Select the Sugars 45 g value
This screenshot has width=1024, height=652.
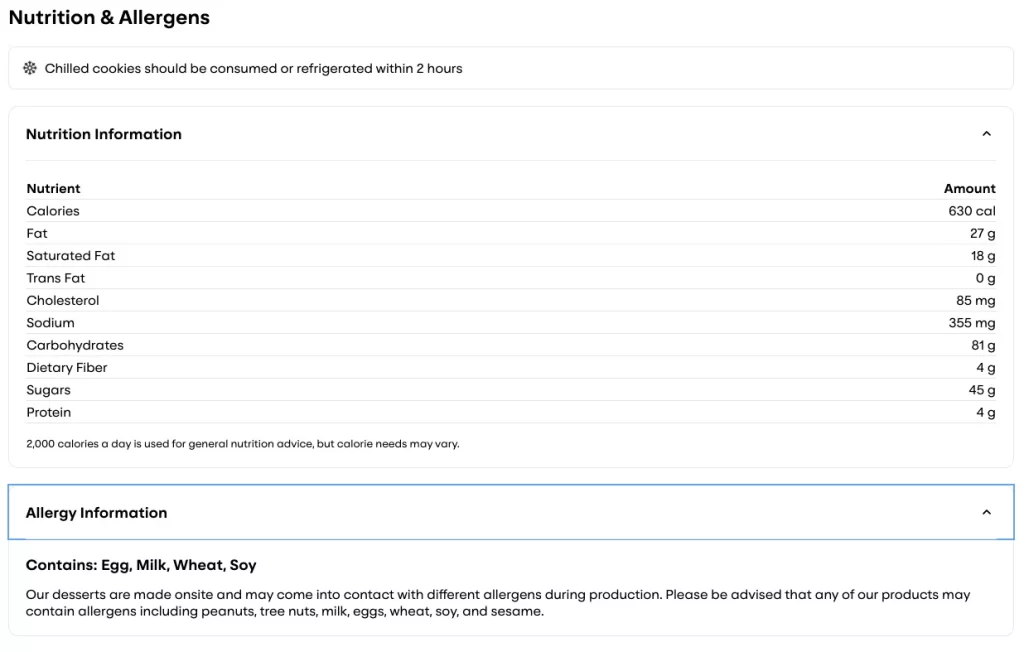tap(983, 390)
